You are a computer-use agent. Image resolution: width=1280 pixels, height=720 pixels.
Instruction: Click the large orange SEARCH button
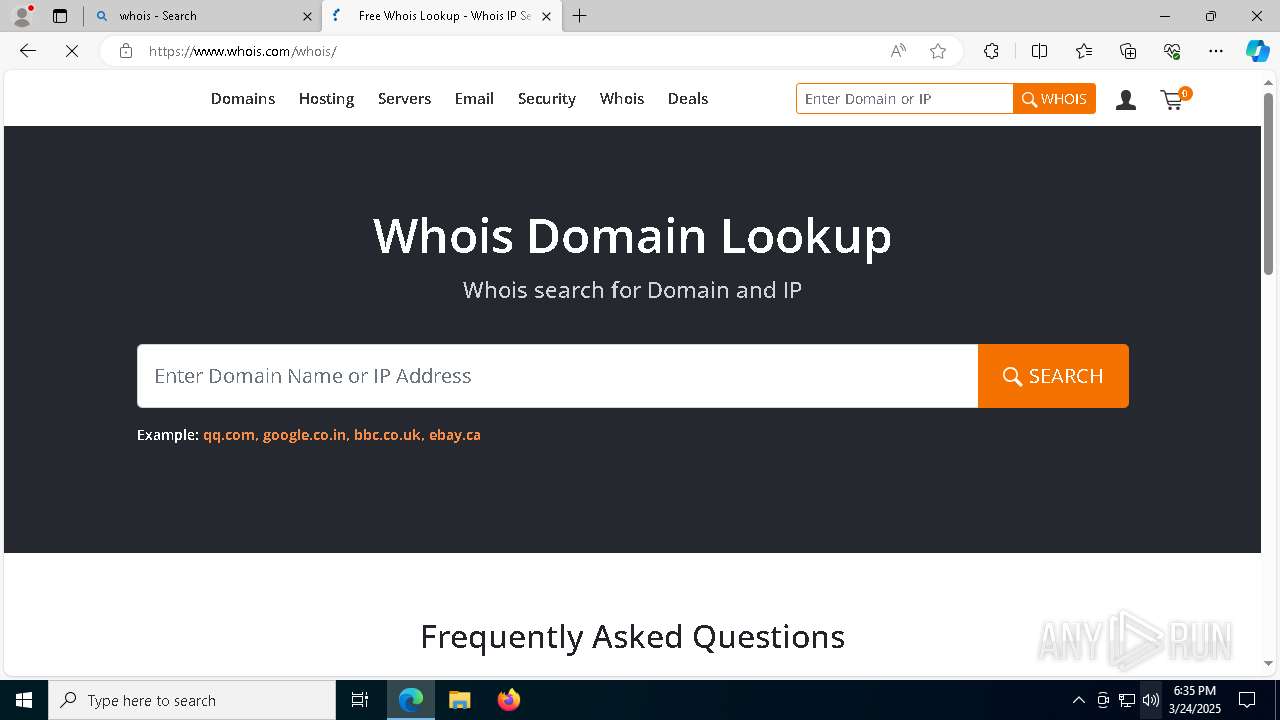tap(1053, 376)
